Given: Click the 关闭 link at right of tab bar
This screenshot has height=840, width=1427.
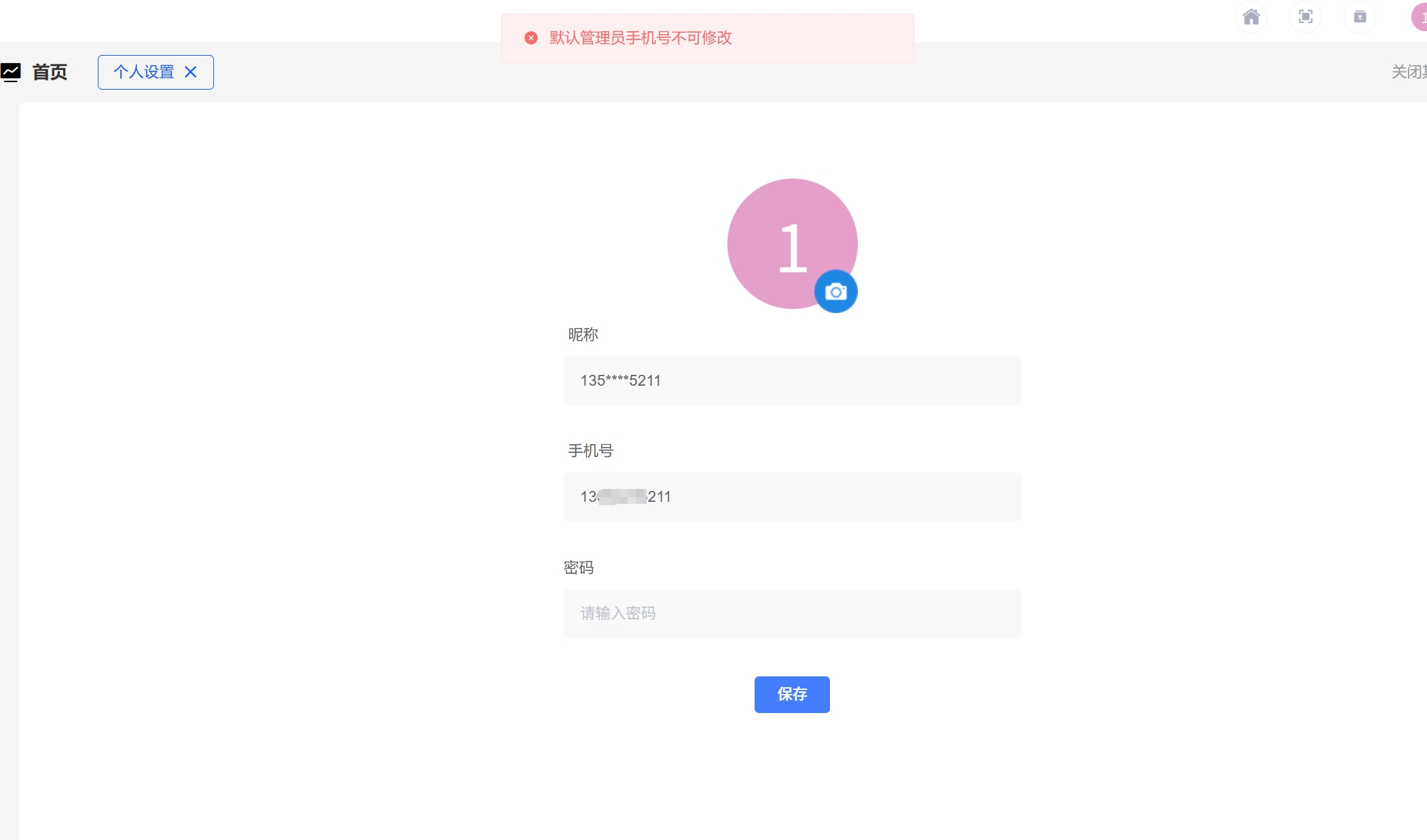Looking at the screenshot, I should point(1409,72).
